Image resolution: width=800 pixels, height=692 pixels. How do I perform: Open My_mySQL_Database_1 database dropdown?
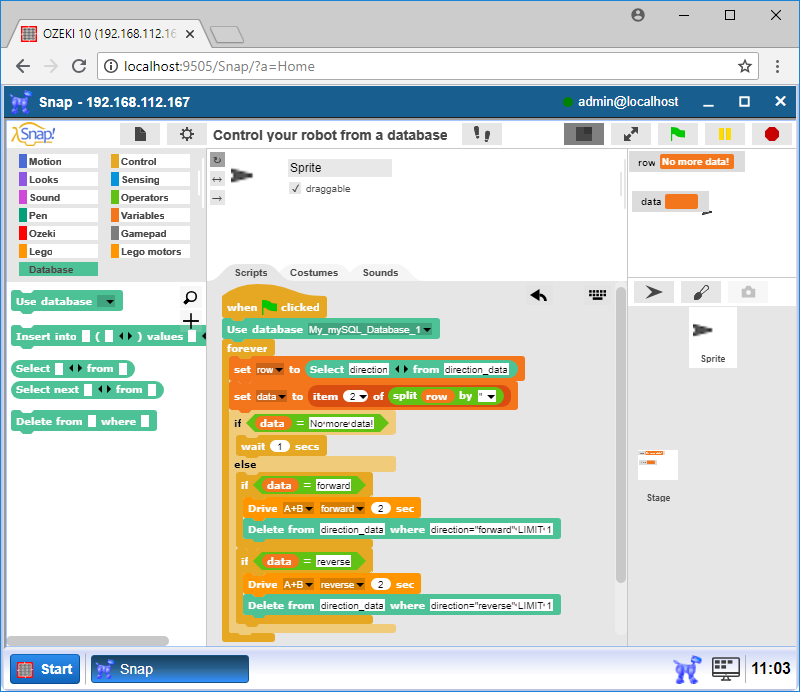[x=427, y=330]
